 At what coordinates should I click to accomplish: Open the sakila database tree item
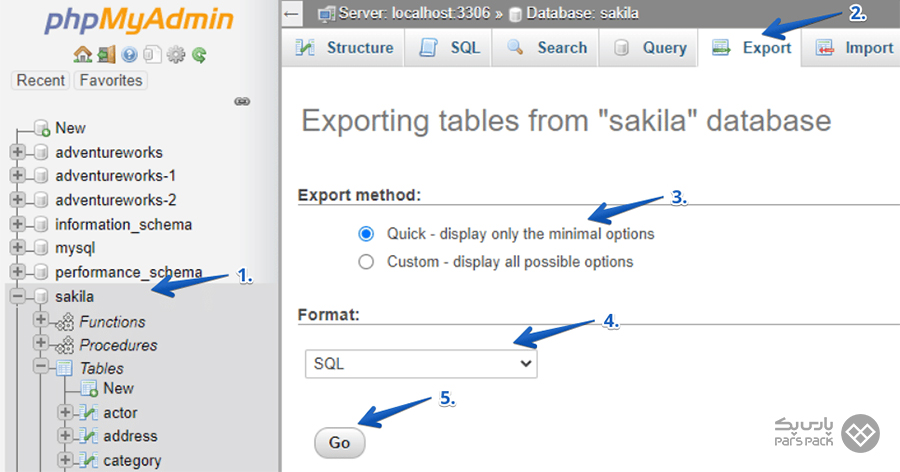74,297
